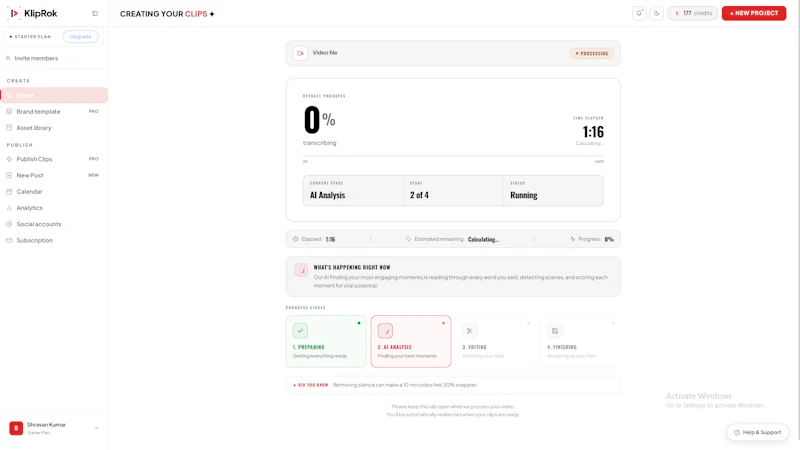
Task: Click the What's Happening Right Now icon
Action: click(x=301, y=270)
